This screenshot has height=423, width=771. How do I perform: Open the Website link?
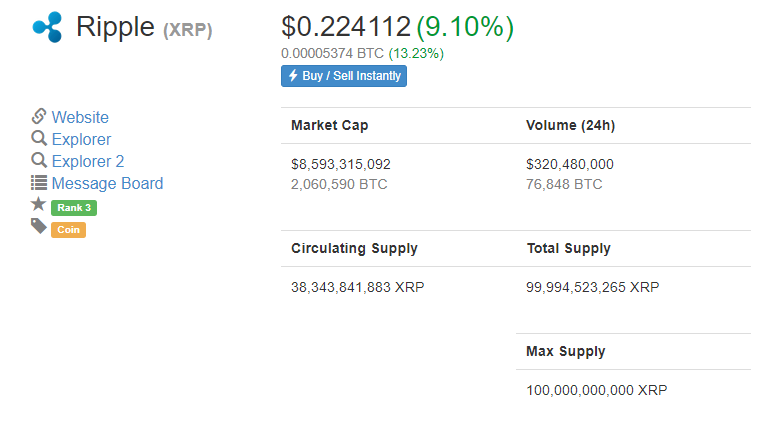[x=80, y=117]
